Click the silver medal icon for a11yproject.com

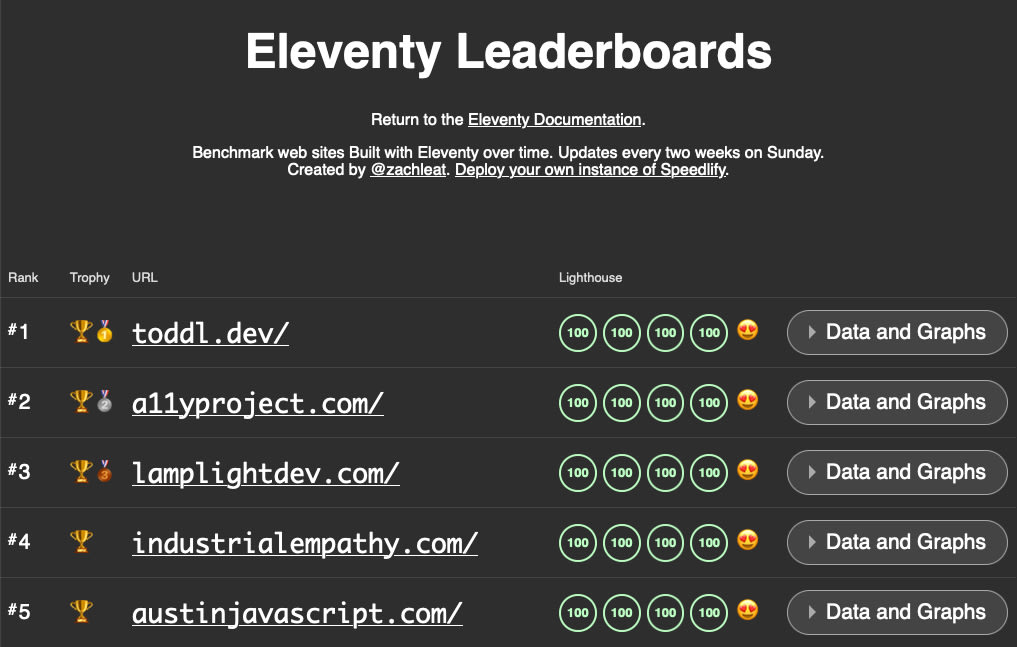[104, 401]
